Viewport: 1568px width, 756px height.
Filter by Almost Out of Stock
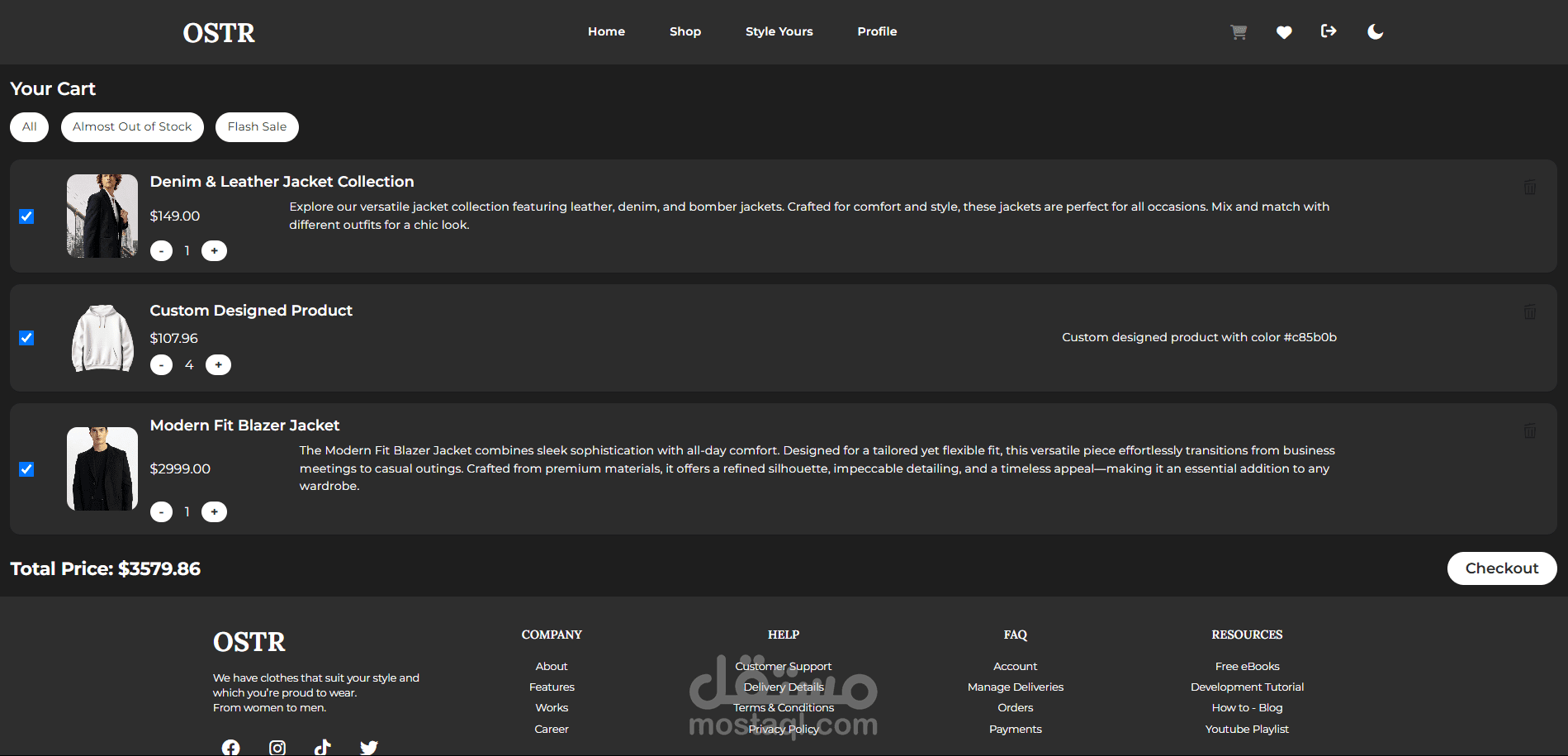coord(132,127)
